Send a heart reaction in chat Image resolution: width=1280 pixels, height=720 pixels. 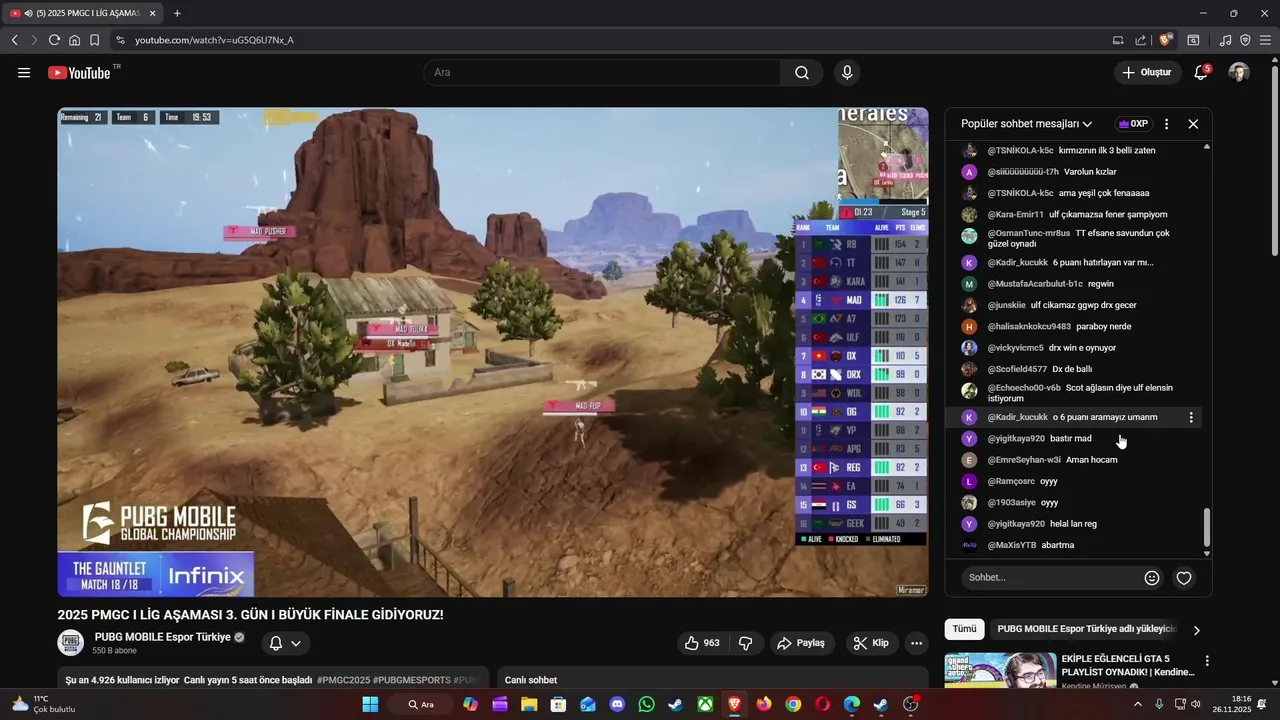coord(1184,578)
